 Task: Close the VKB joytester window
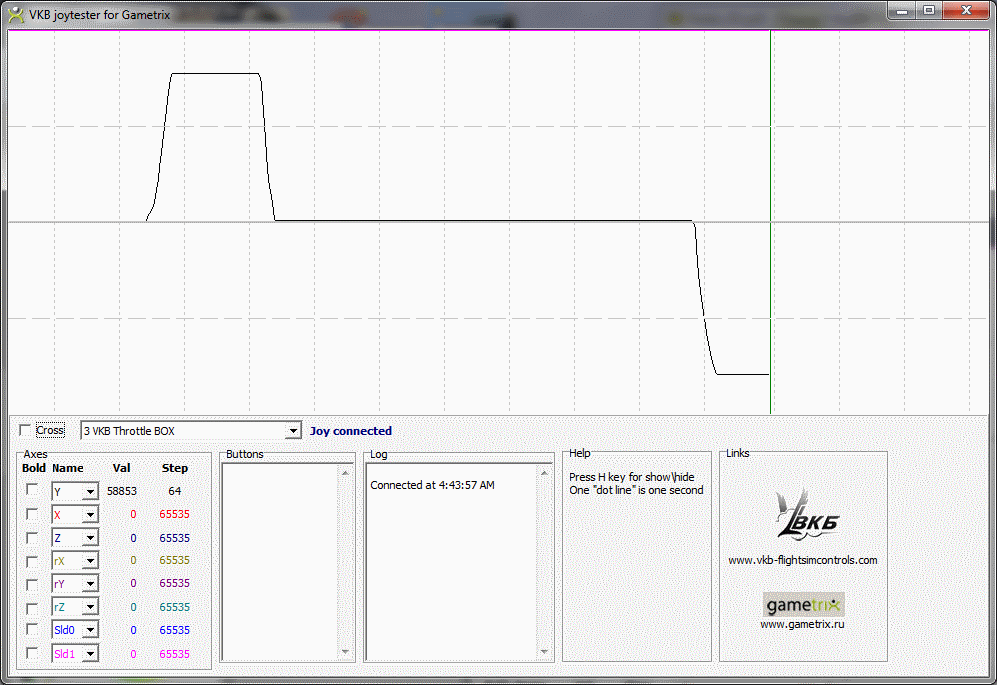click(966, 11)
